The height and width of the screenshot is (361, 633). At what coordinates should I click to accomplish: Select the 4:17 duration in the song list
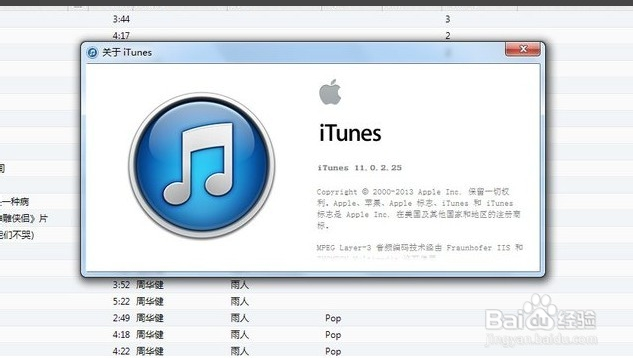point(121,36)
